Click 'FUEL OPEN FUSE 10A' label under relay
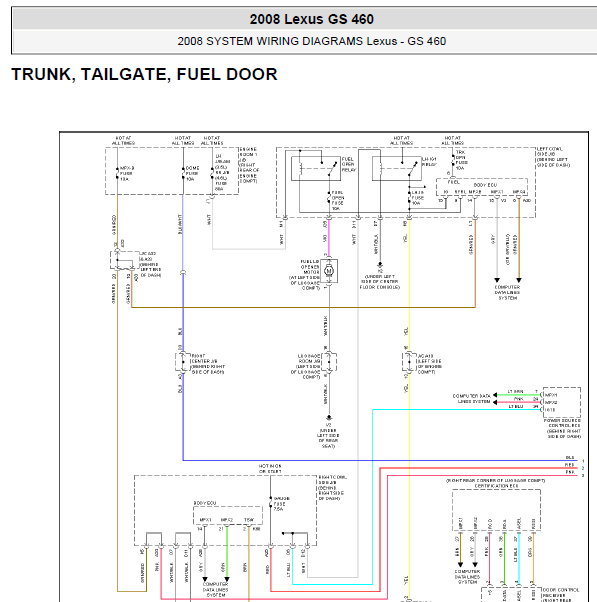This screenshot has width=597, height=602. [337, 200]
